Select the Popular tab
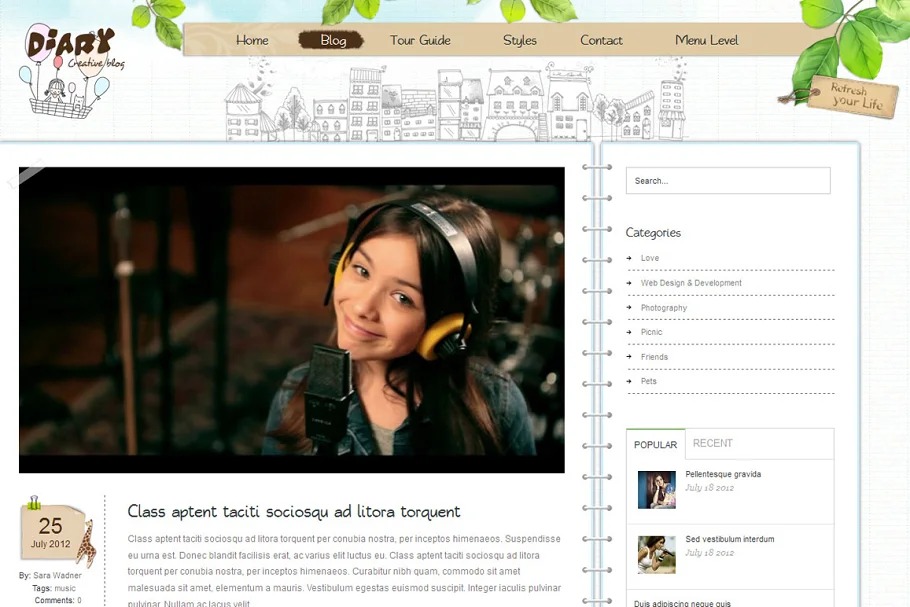910x607 pixels. point(655,444)
